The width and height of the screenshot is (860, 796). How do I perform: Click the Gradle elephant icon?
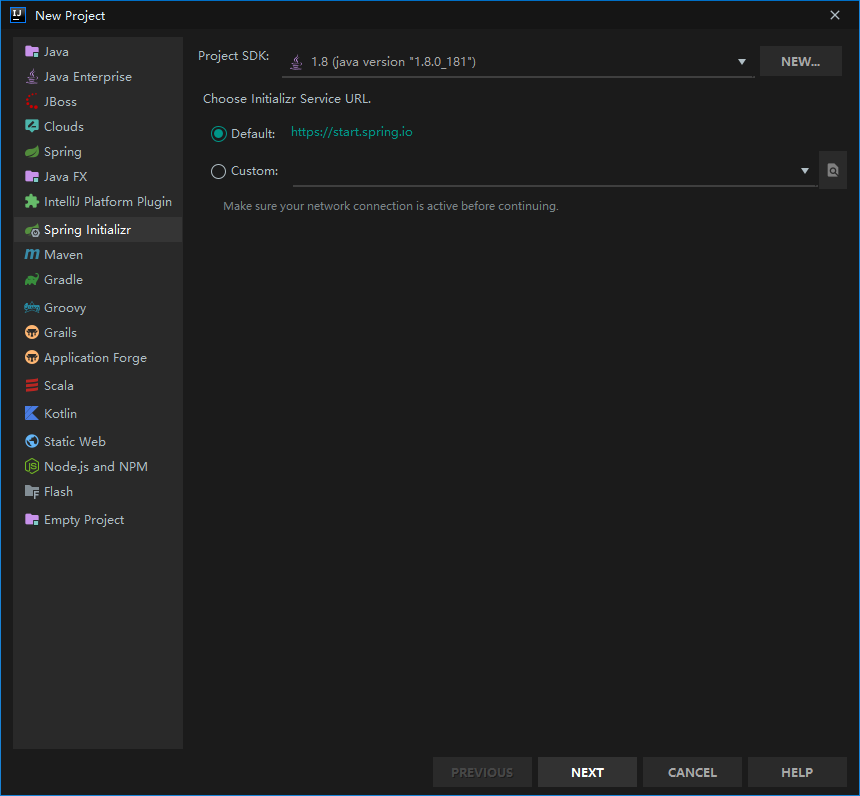point(32,280)
